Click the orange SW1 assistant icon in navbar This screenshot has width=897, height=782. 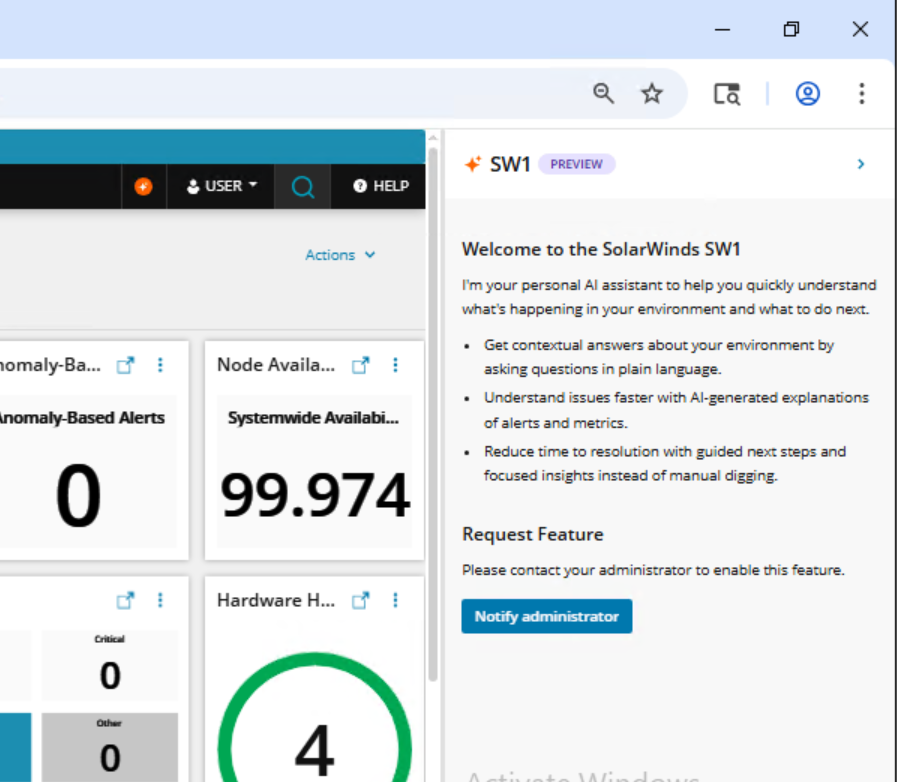(144, 186)
